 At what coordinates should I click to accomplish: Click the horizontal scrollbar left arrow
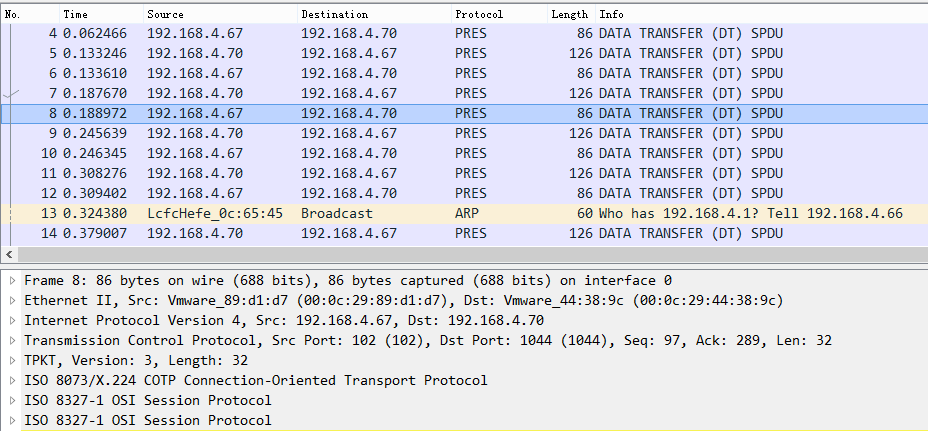pos(9,255)
